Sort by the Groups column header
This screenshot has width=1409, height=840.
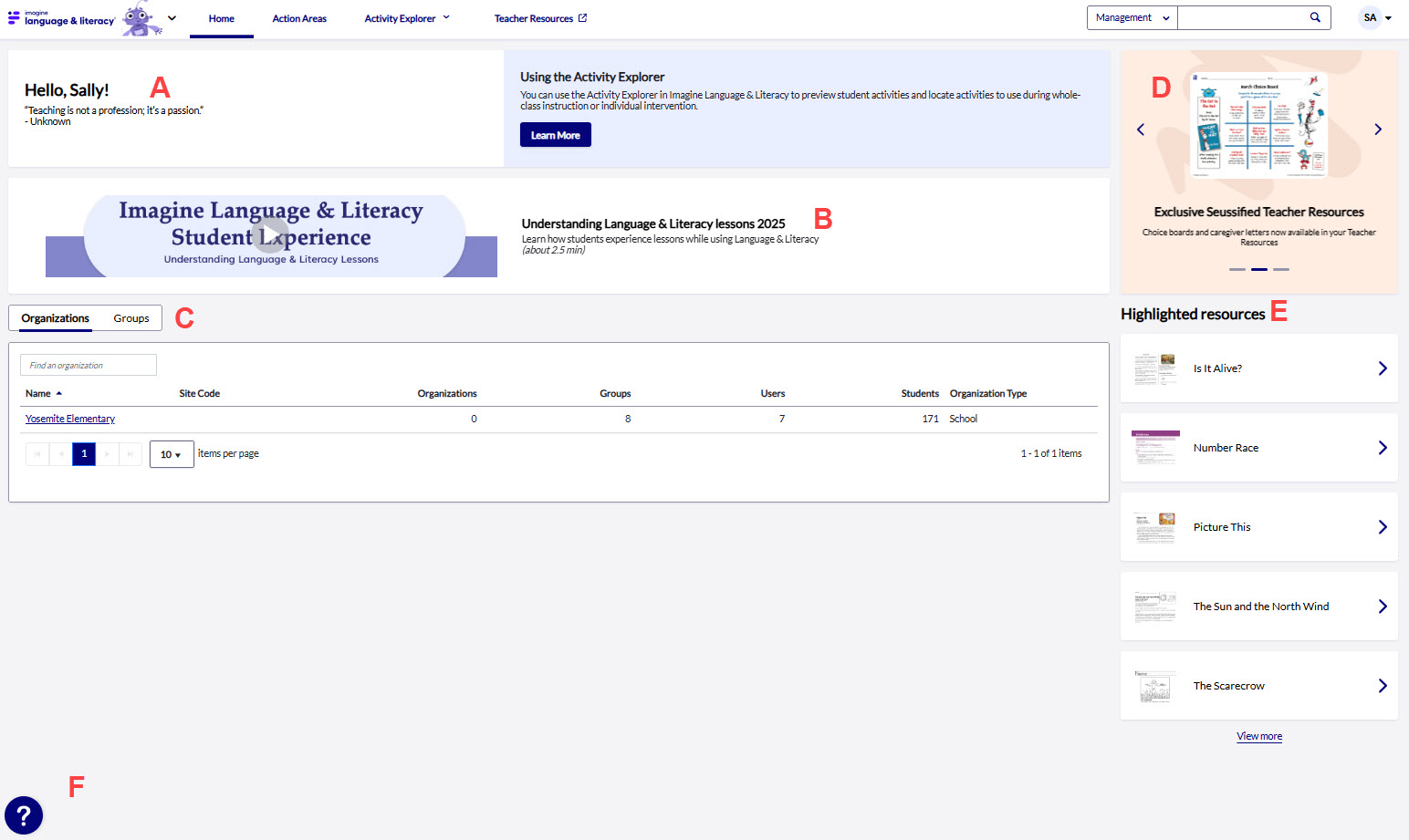tap(615, 394)
